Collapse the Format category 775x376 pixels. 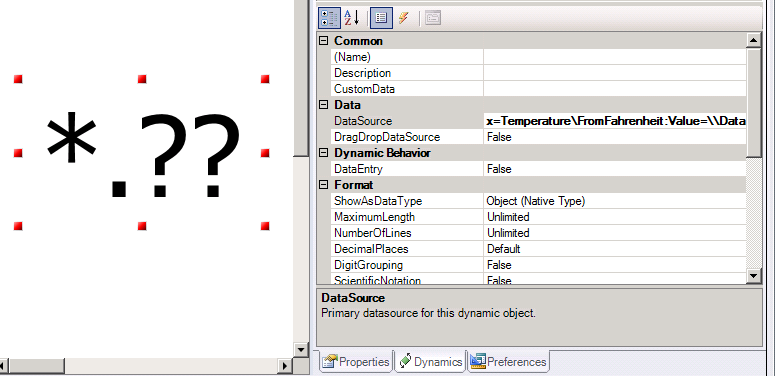pos(324,185)
